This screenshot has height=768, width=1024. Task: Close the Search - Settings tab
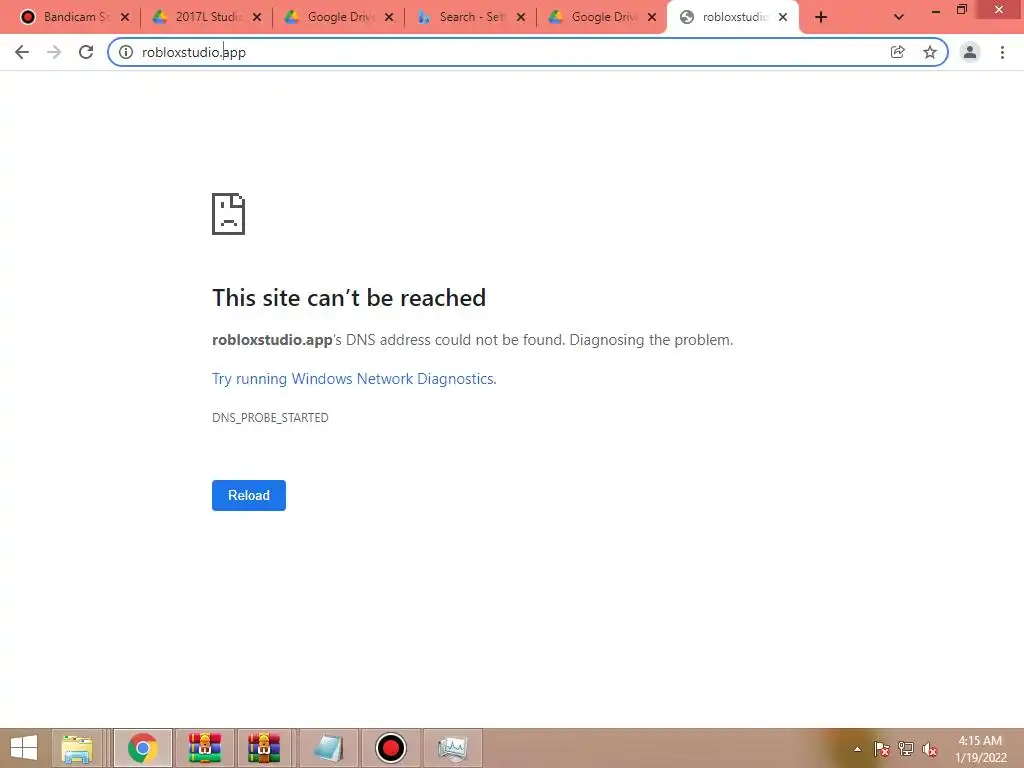[x=520, y=18]
